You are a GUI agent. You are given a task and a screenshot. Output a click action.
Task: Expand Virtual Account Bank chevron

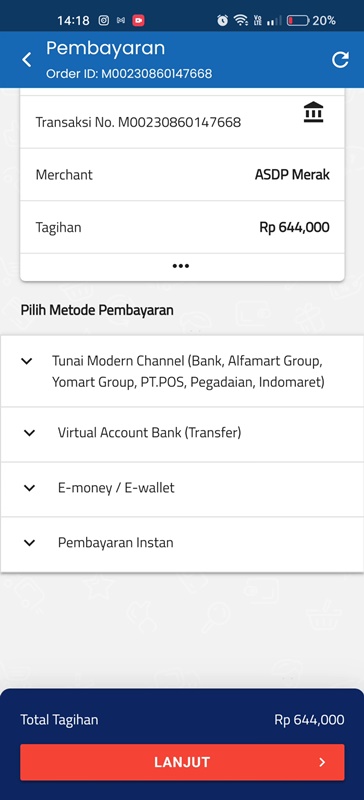(x=30, y=433)
